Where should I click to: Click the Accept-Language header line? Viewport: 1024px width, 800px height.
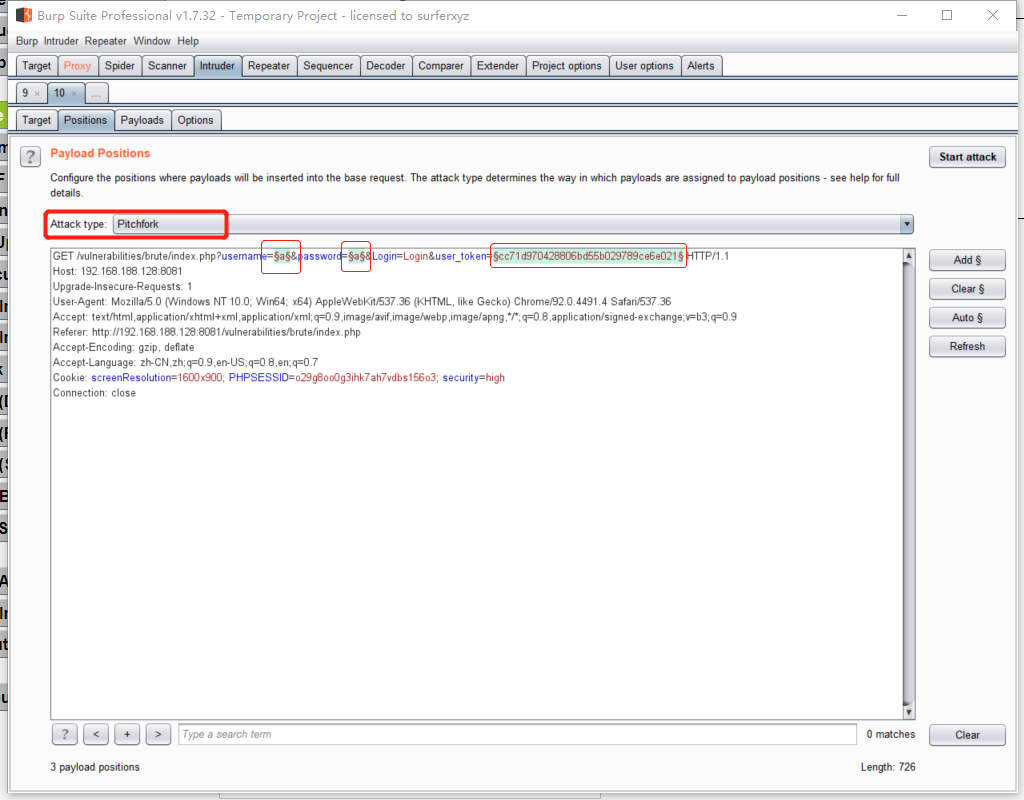[x=185, y=362]
